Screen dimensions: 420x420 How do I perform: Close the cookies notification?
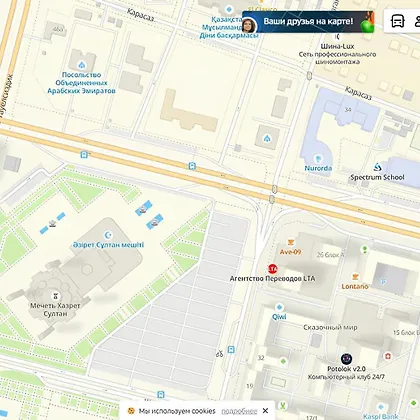[265, 411]
